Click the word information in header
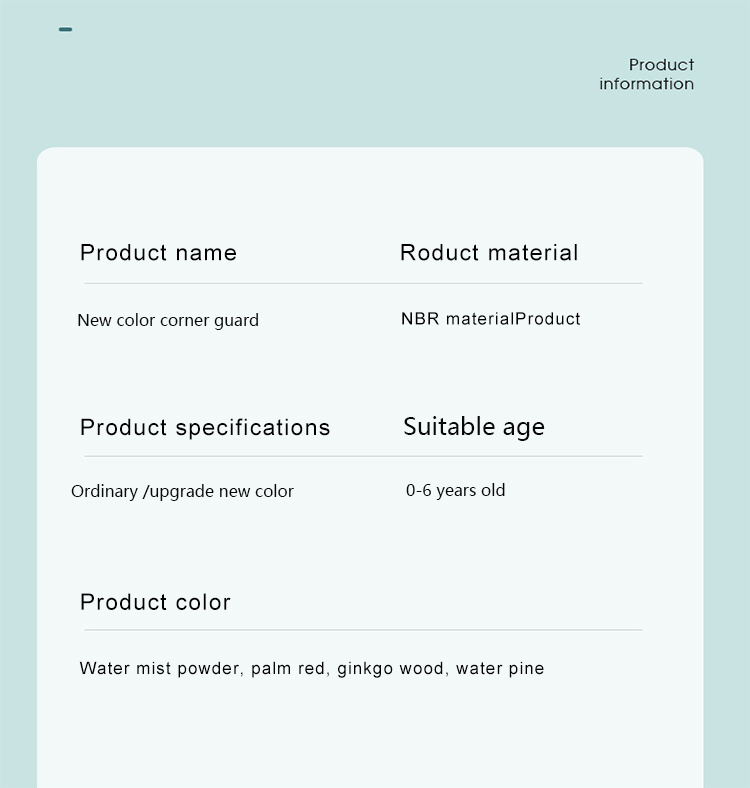The image size is (750, 788). [646, 84]
